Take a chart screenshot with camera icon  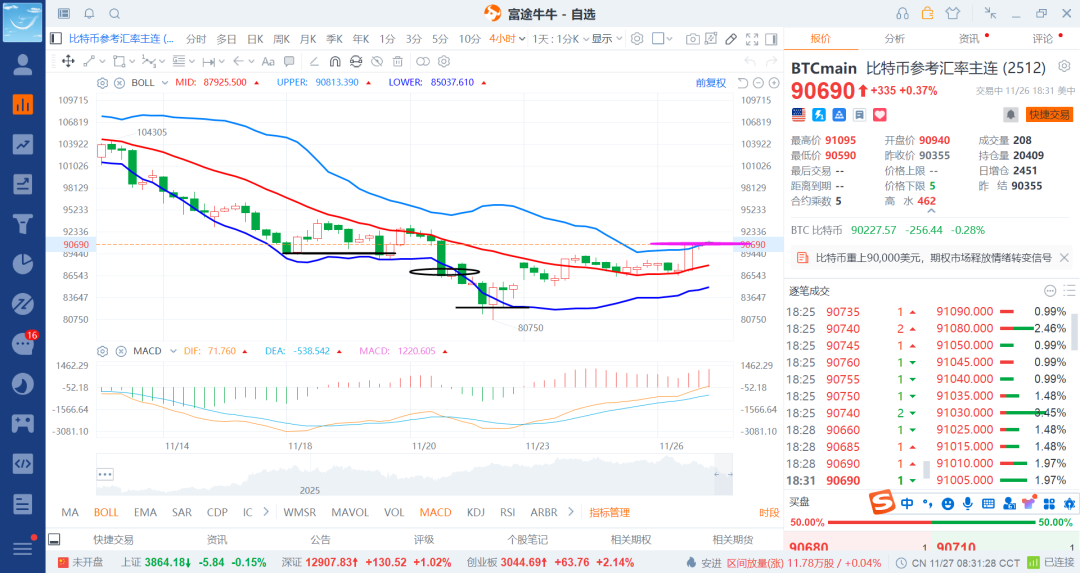(693, 39)
